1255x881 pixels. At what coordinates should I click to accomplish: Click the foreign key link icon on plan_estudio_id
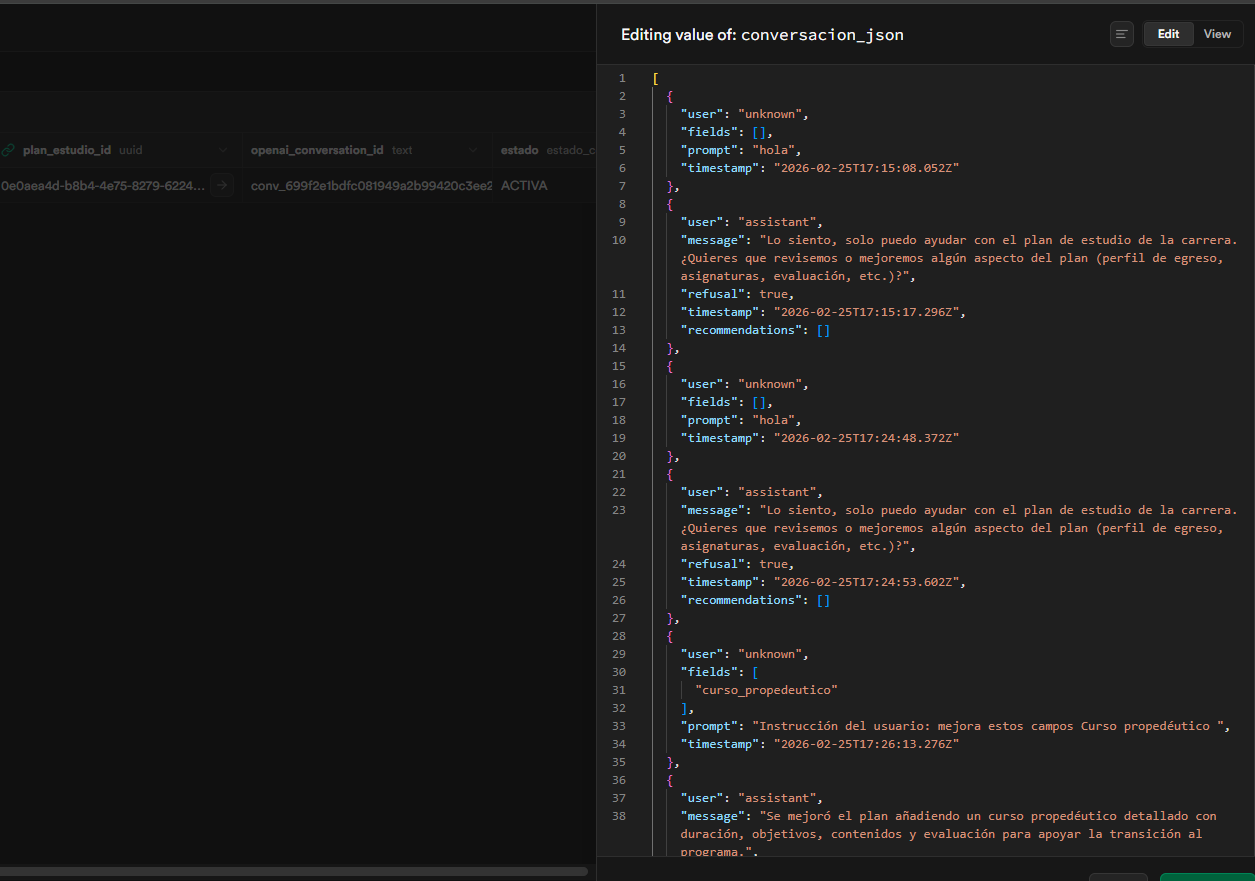click(x=8, y=150)
